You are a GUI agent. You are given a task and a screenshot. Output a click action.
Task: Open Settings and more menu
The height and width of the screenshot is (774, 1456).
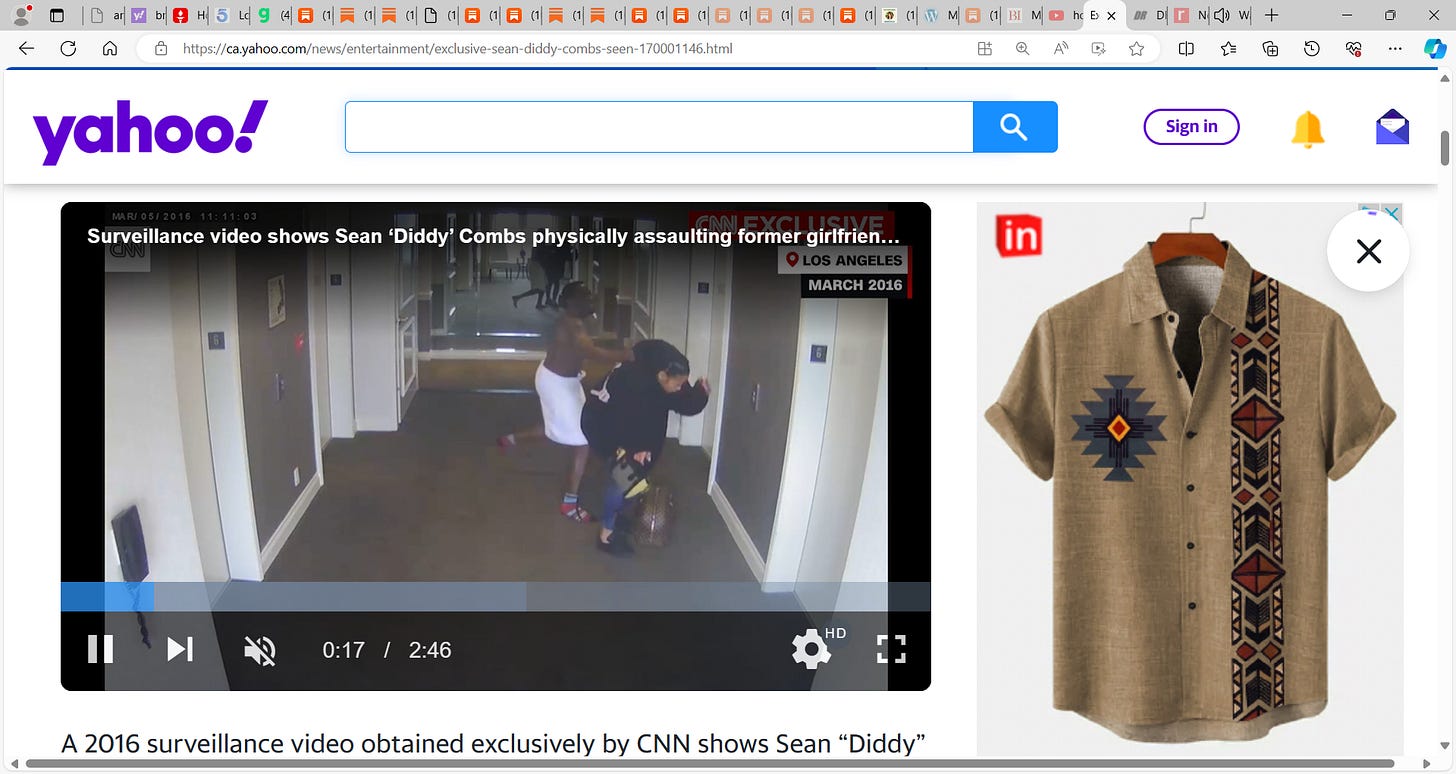click(x=1395, y=48)
